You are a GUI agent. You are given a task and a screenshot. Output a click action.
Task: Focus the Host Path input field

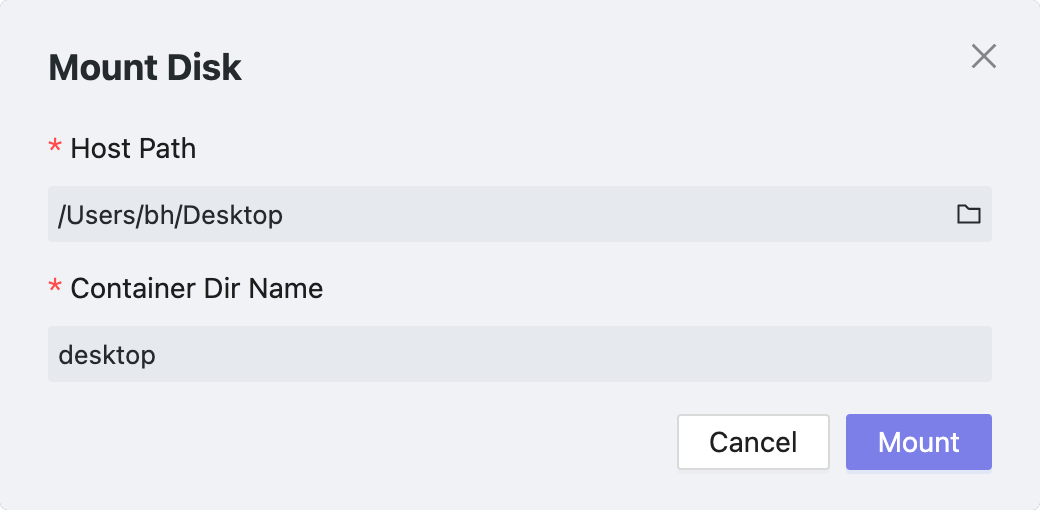tap(500, 214)
